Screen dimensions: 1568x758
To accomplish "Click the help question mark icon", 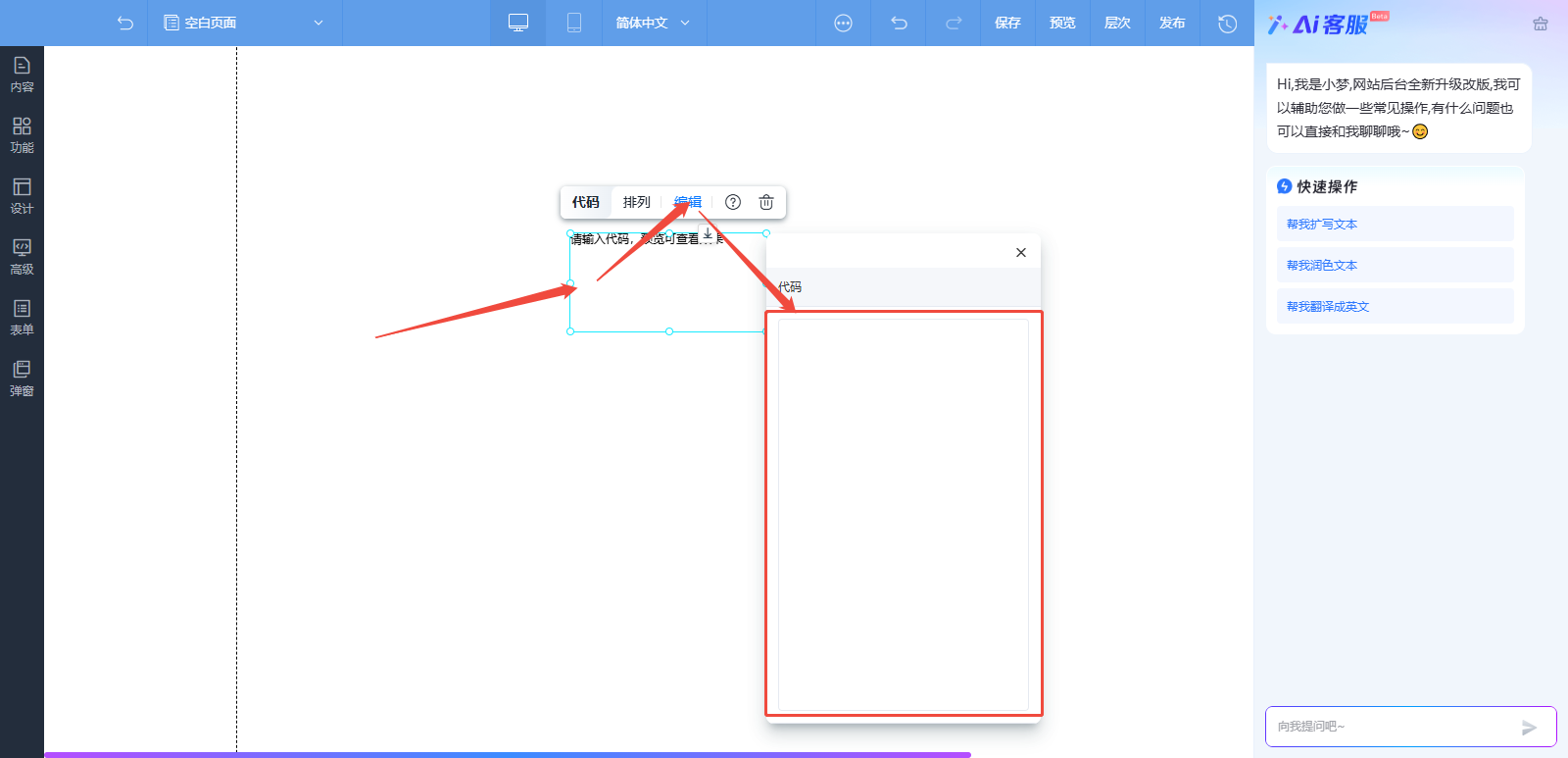I will 733,202.
